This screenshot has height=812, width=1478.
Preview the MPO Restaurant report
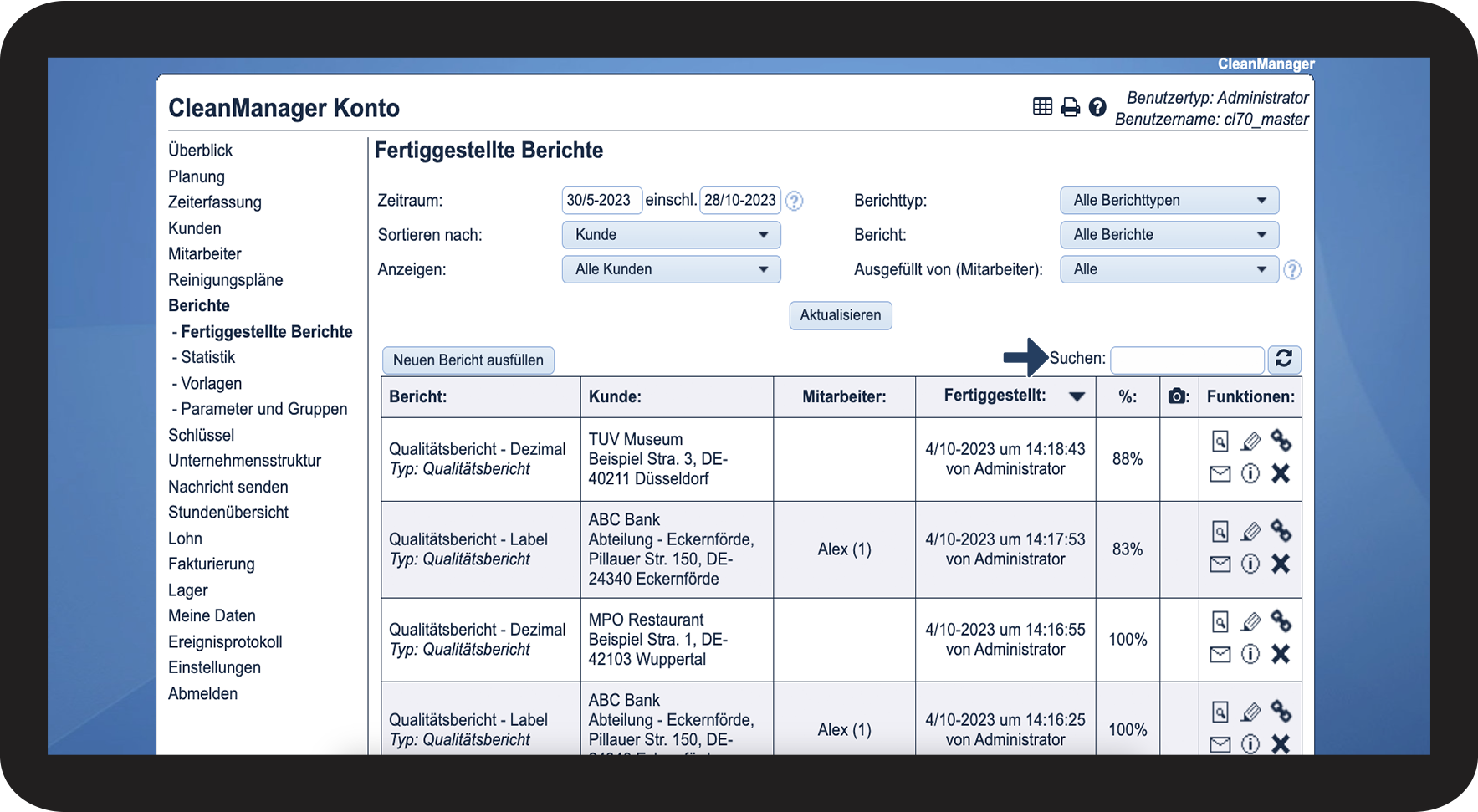(x=1220, y=621)
